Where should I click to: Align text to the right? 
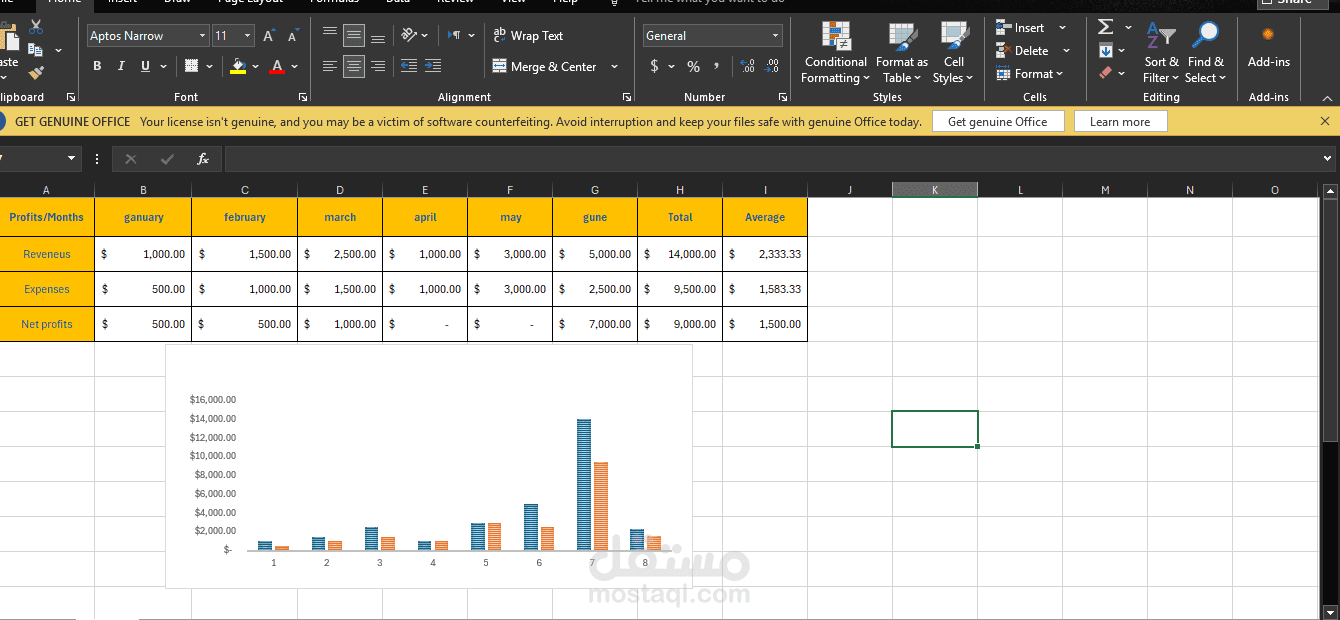(378, 66)
